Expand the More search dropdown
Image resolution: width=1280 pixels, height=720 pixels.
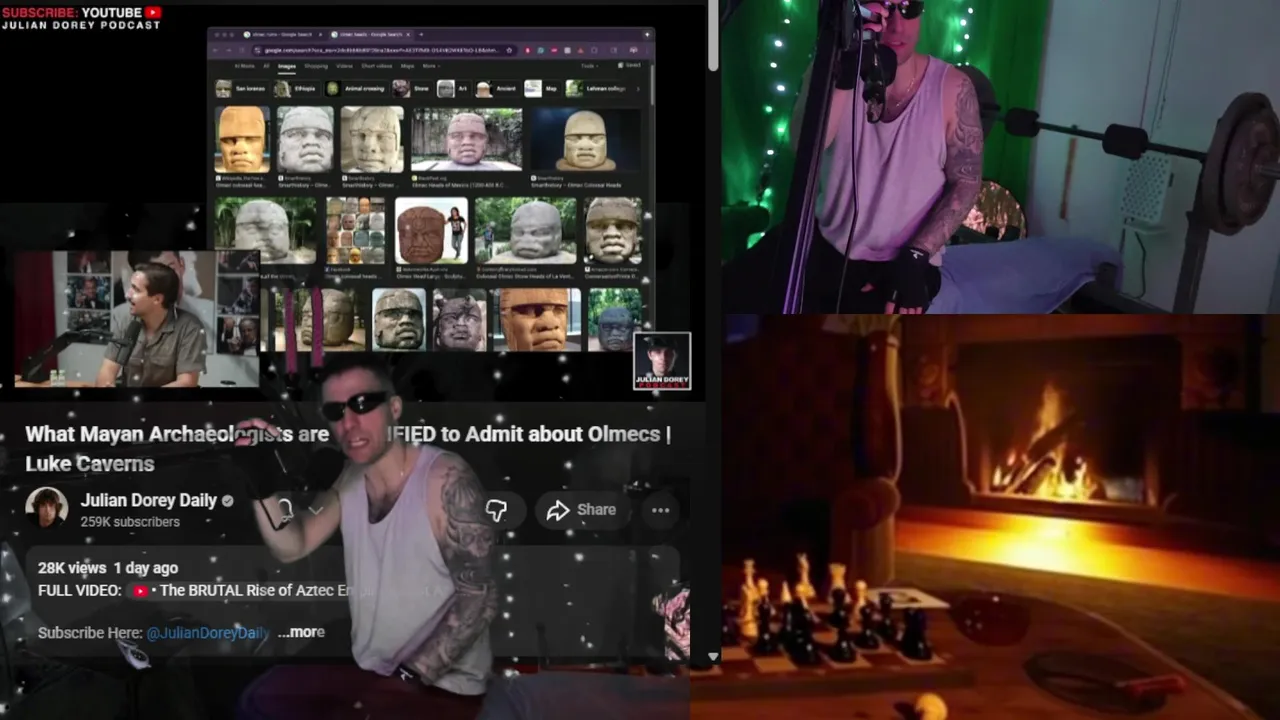(431, 66)
